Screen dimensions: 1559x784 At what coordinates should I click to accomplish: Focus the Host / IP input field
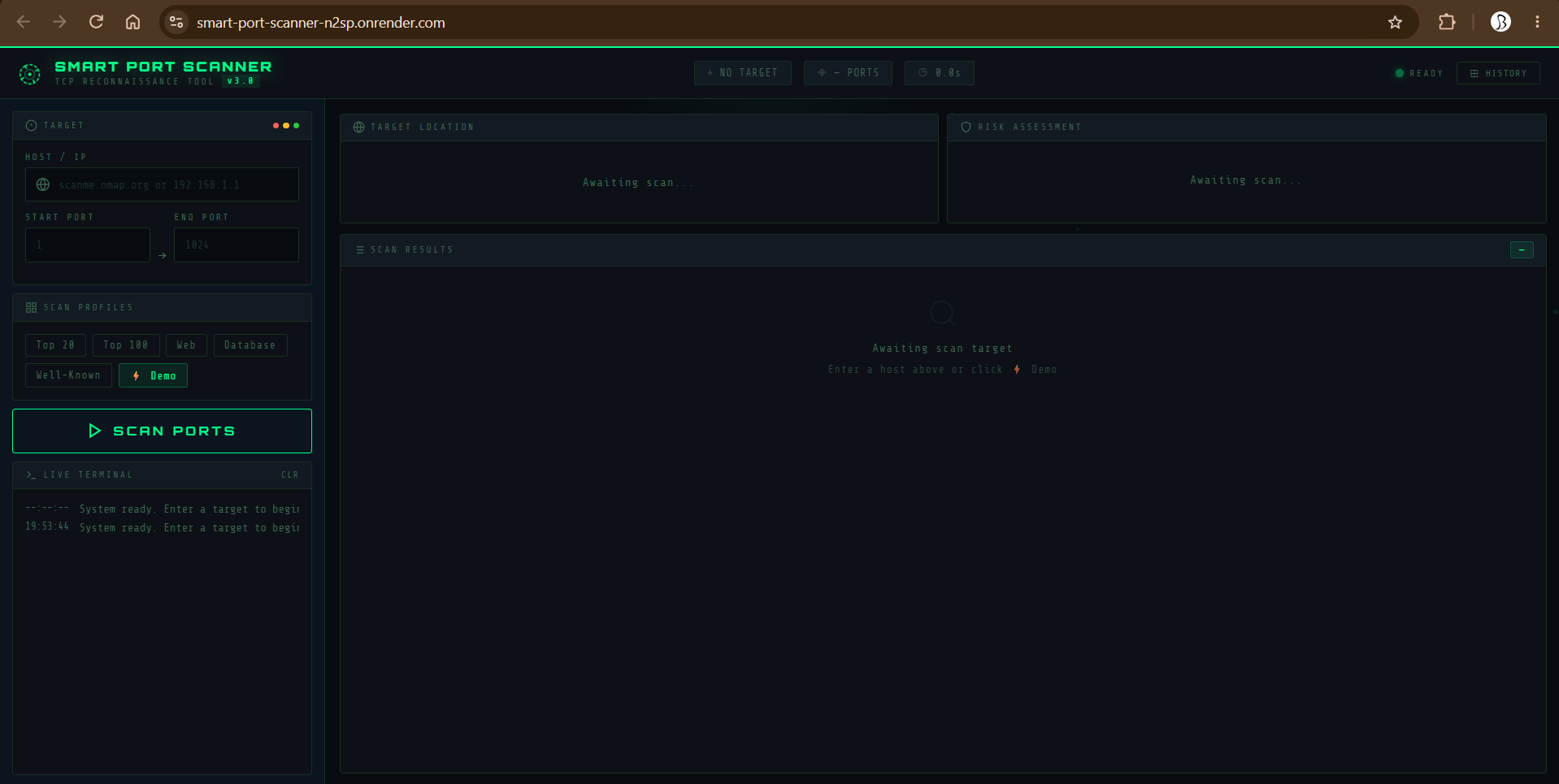click(x=162, y=184)
